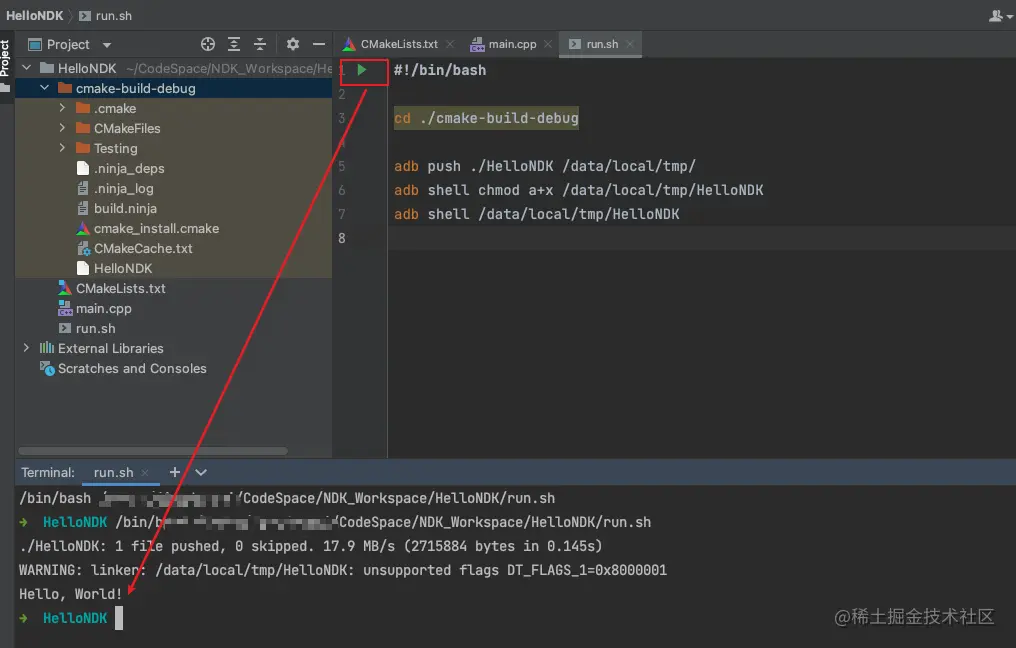The image size is (1016, 648).
Task: Add a new terminal session
Action: click(x=175, y=472)
